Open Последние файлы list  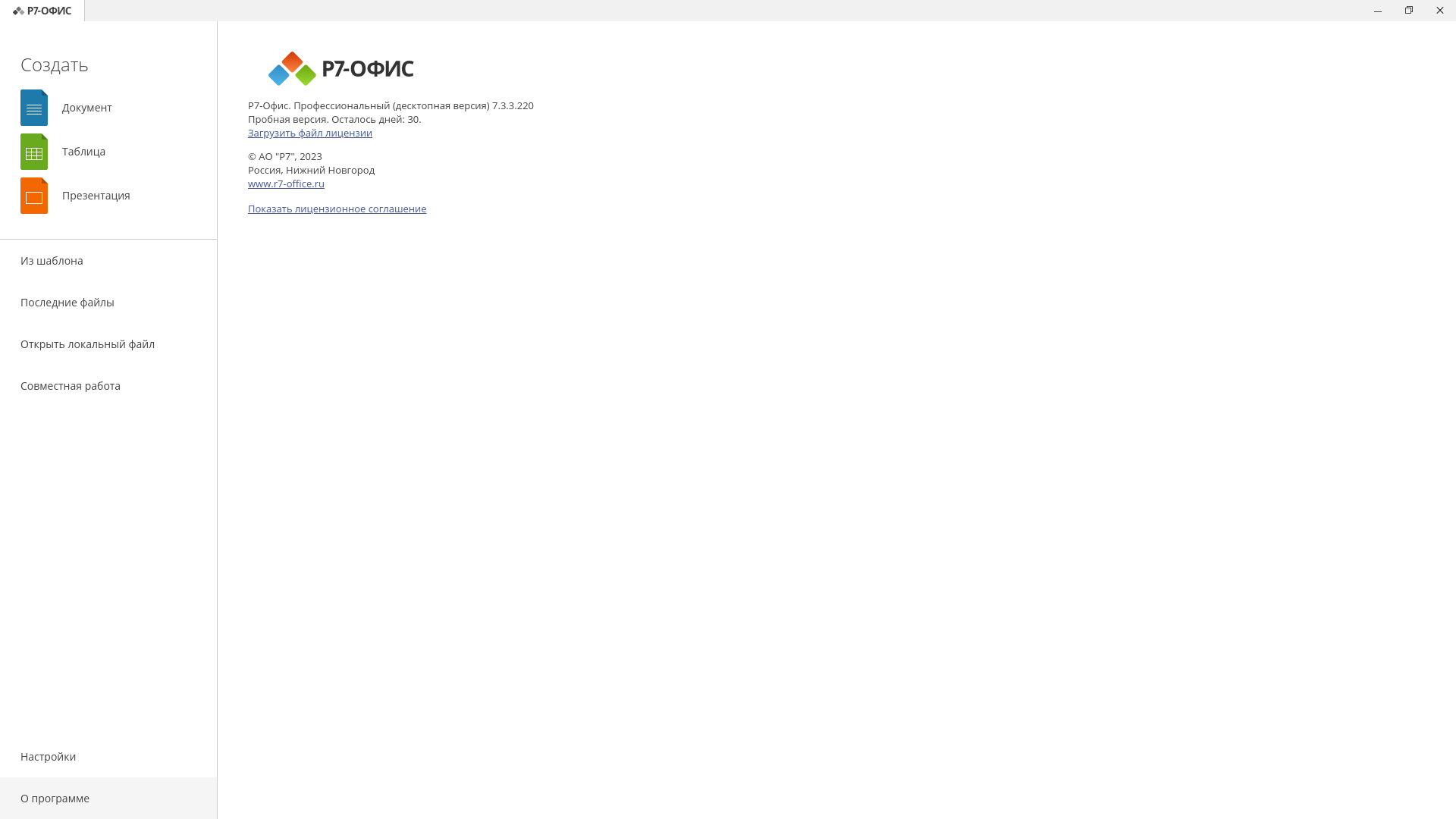[x=108, y=303]
